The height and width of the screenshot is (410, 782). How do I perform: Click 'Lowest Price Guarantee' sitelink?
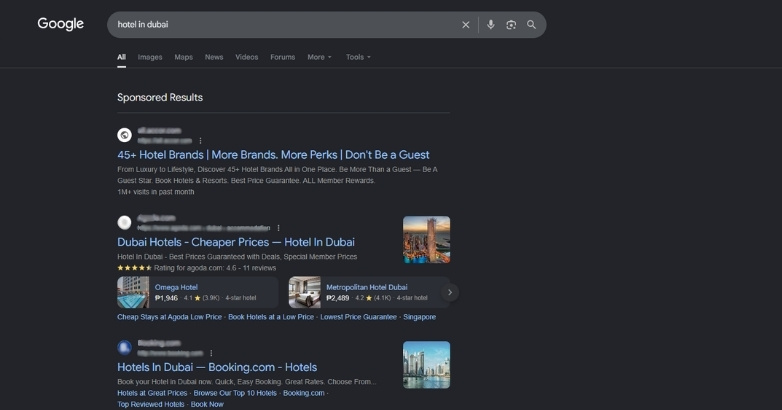click(x=359, y=317)
